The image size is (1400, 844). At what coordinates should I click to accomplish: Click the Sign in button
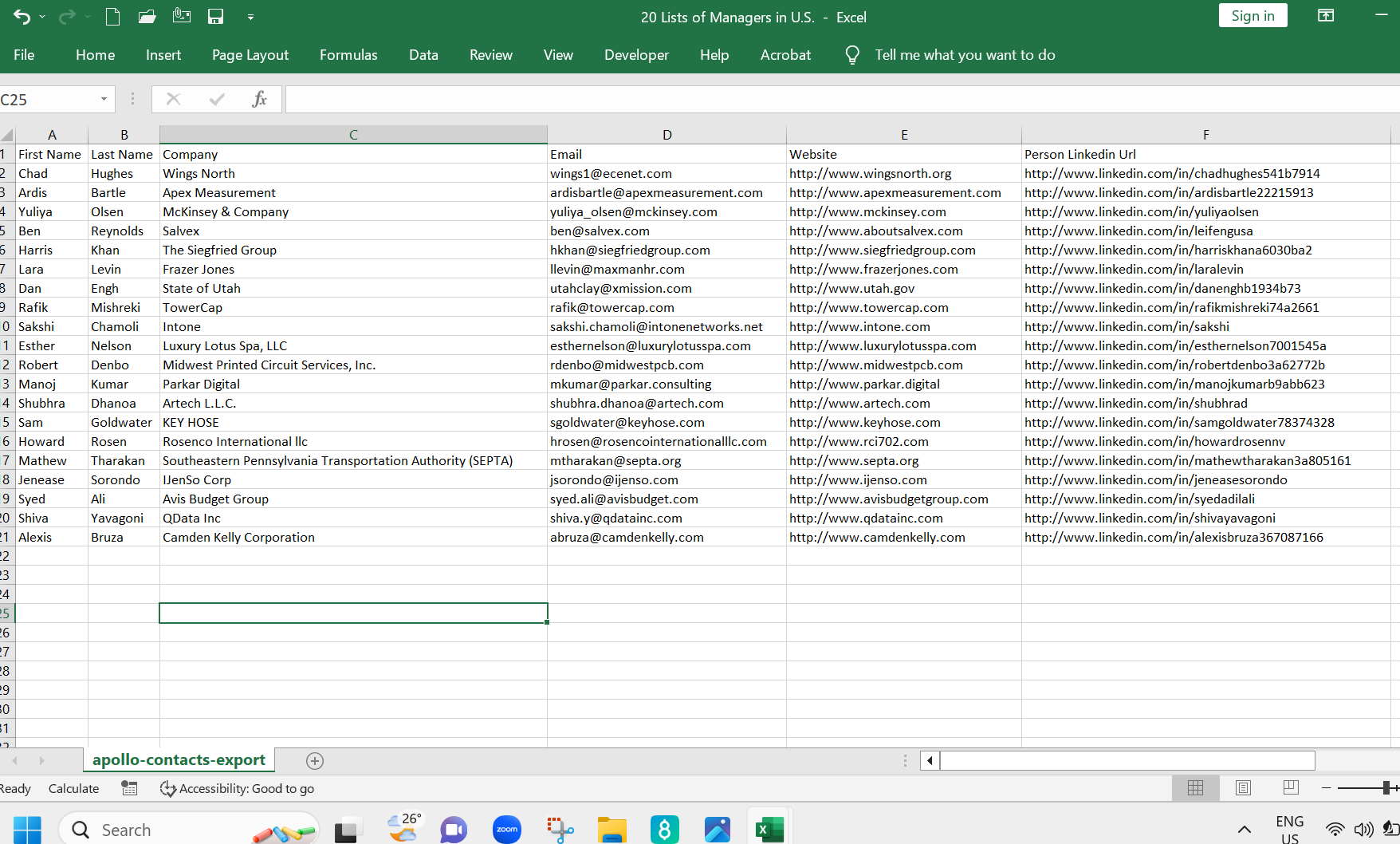pyautogui.click(x=1253, y=16)
